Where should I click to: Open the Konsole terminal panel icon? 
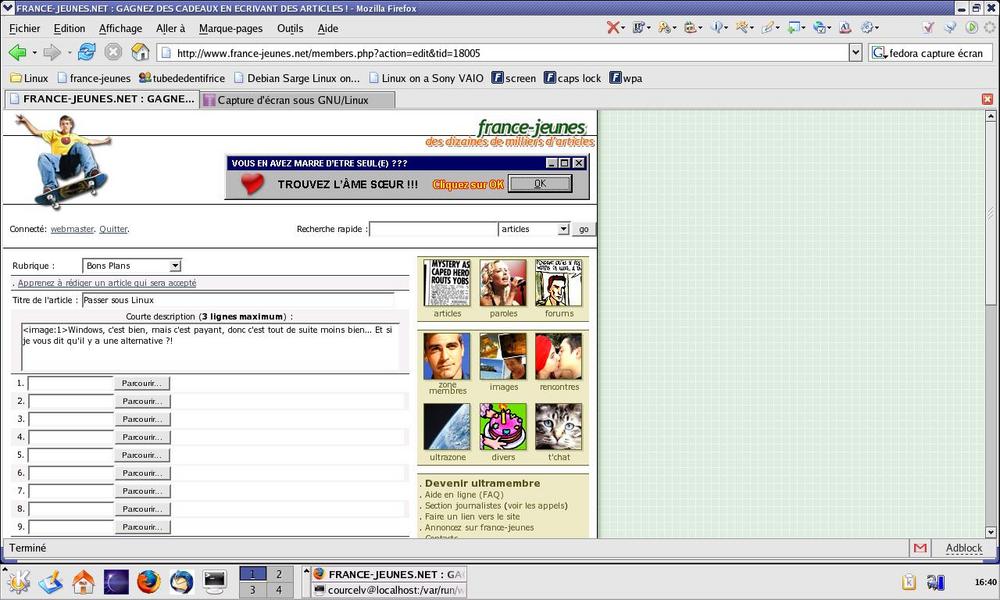tap(215, 581)
